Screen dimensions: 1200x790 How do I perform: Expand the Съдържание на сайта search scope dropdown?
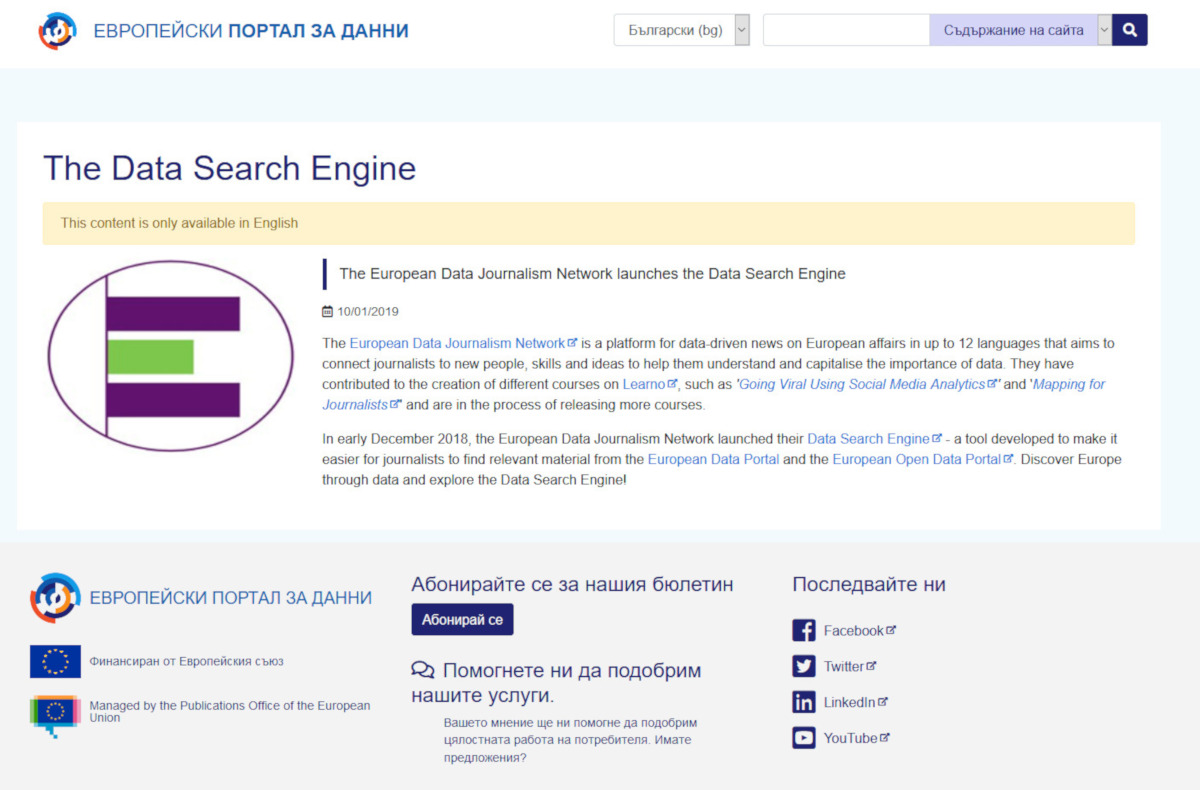[1104, 30]
